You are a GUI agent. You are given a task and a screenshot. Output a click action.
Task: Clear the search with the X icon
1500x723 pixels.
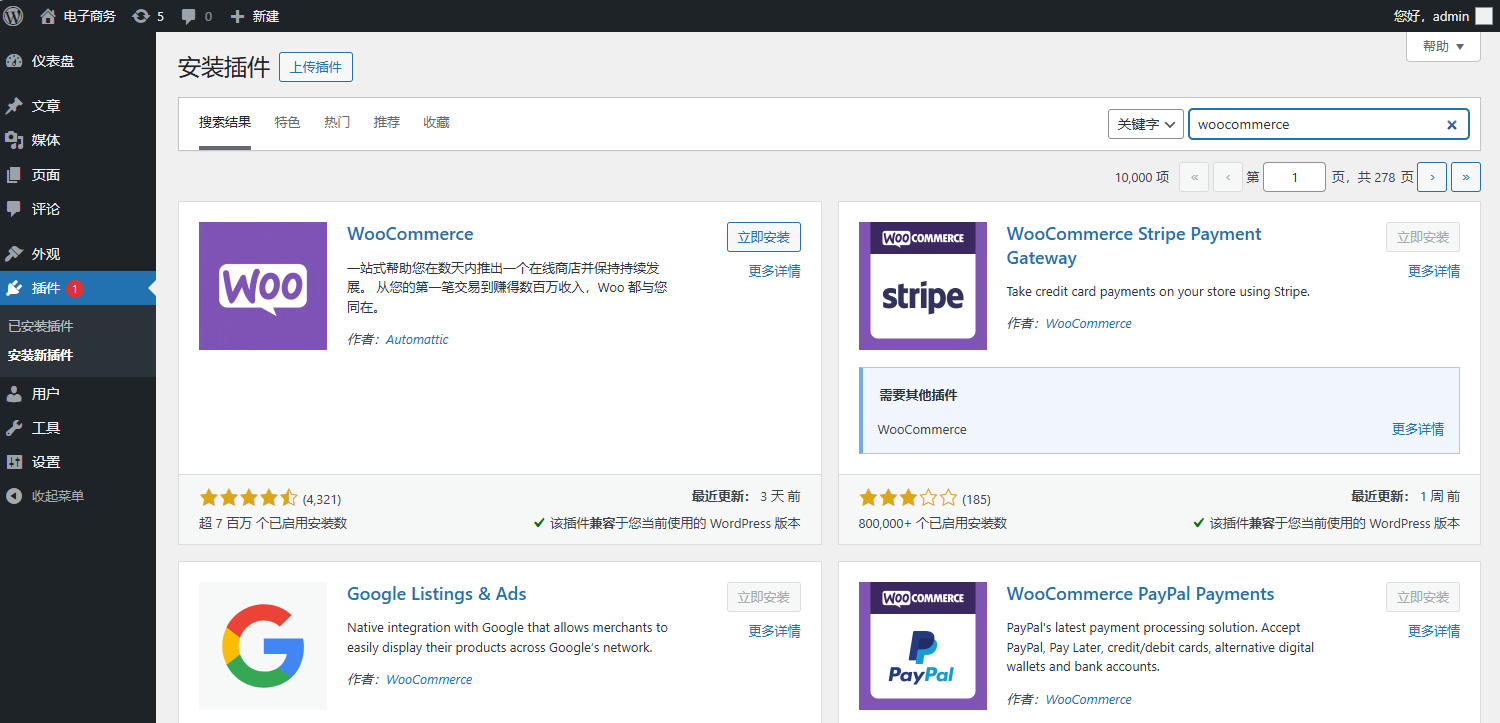coord(1452,125)
